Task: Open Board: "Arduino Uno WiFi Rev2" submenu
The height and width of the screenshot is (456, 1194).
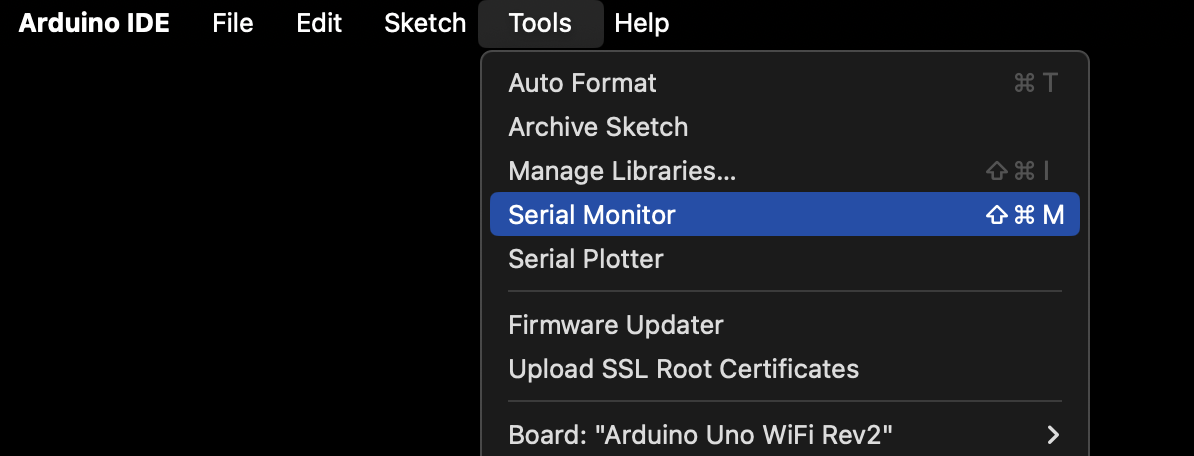Action: coord(784,435)
